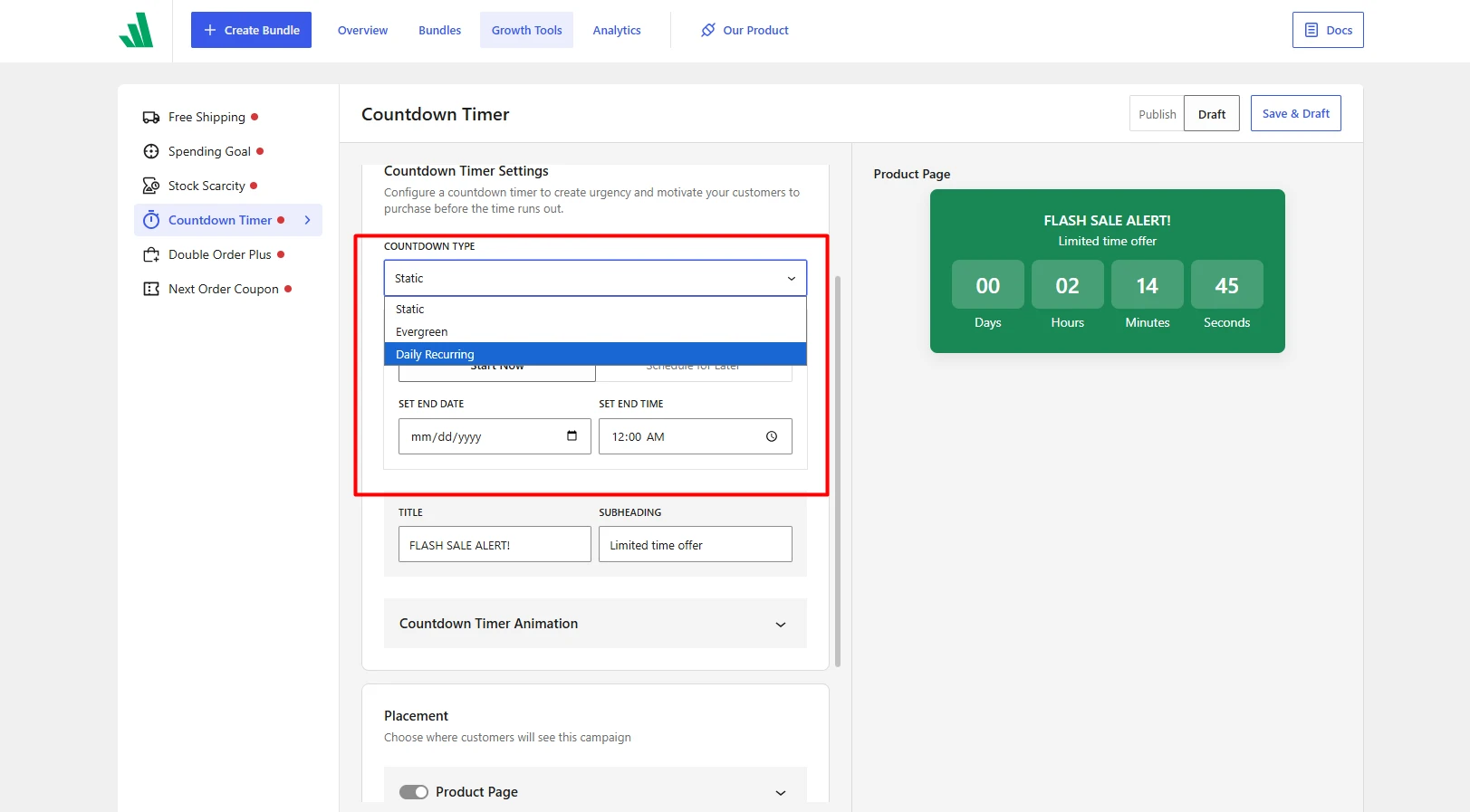Image resolution: width=1470 pixels, height=812 pixels.
Task: Click the Next Order Coupon ticket icon
Action: pos(151,289)
